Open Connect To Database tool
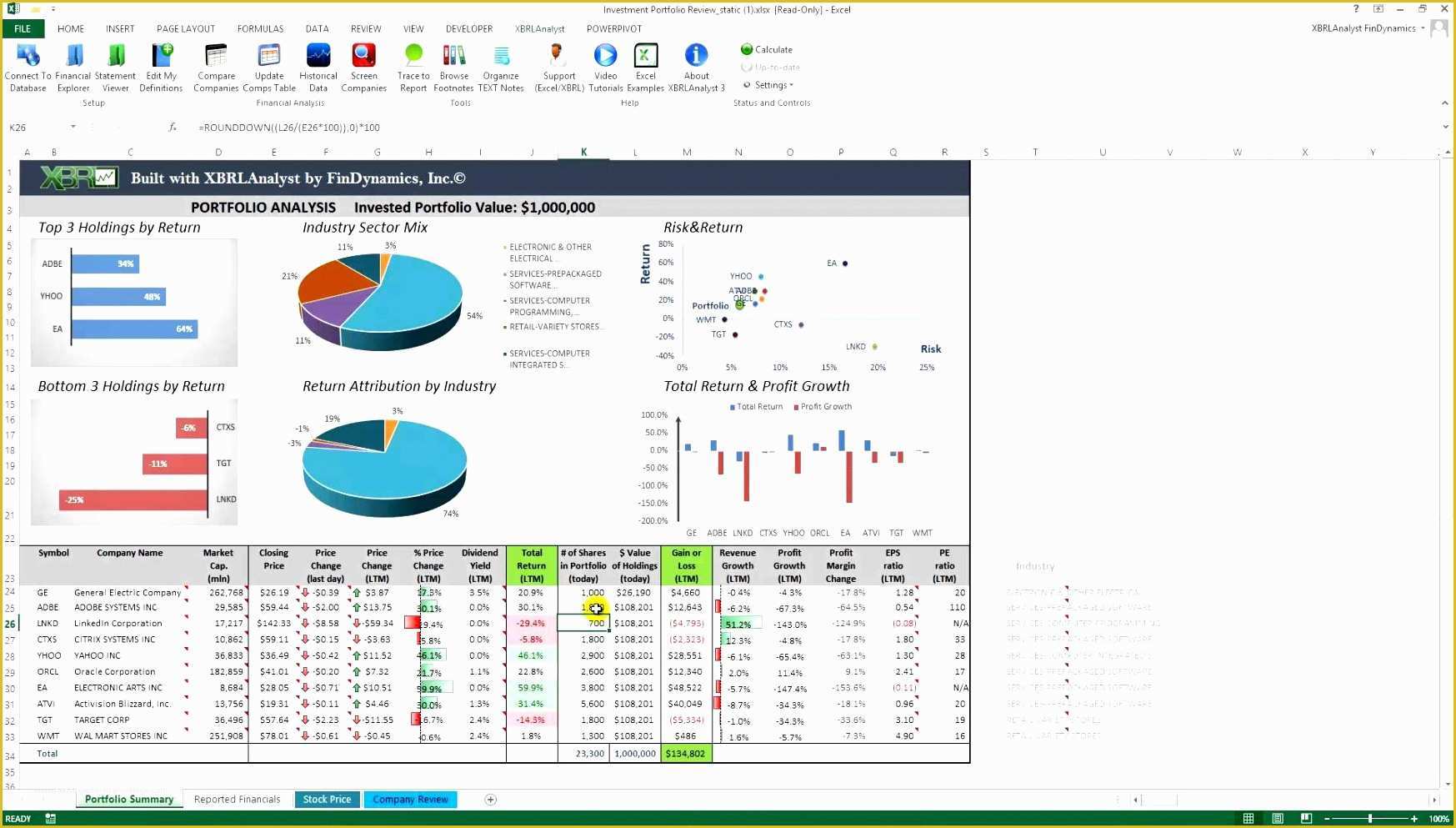The height and width of the screenshot is (828, 1456). (x=28, y=68)
